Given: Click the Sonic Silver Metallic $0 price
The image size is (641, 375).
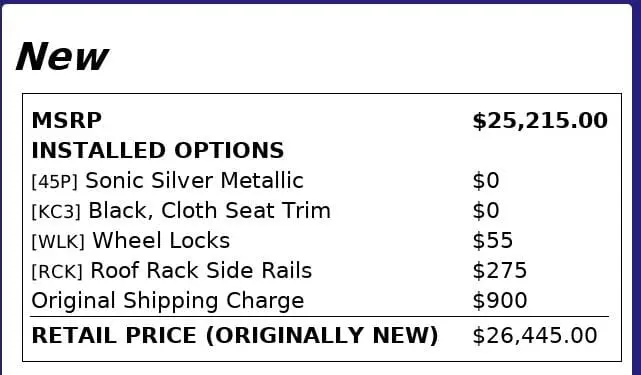Looking at the screenshot, I should [x=486, y=181].
